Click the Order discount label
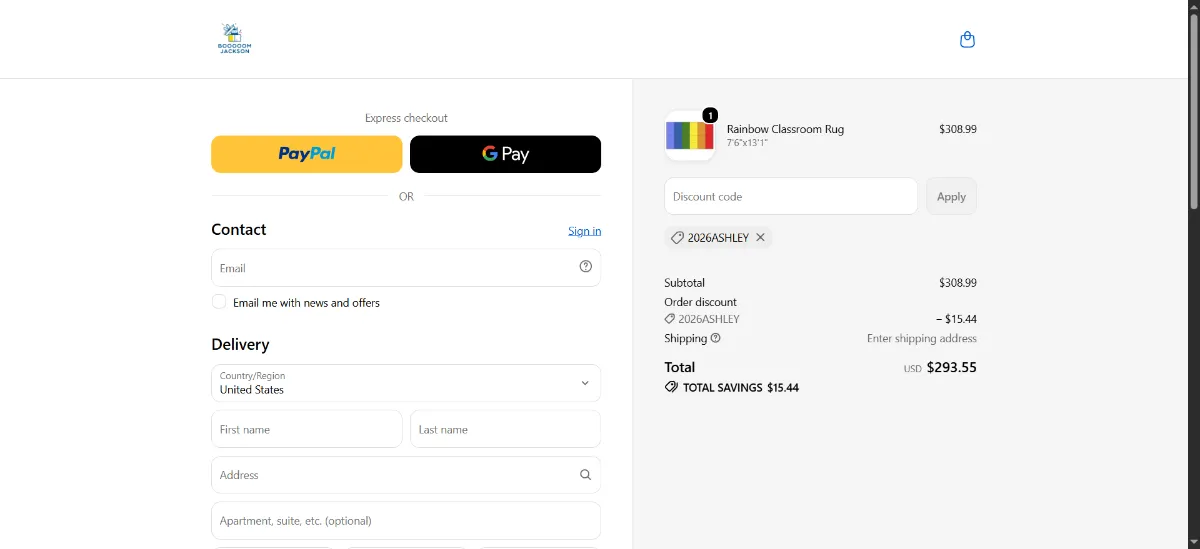The height and width of the screenshot is (549, 1200). point(700,302)
